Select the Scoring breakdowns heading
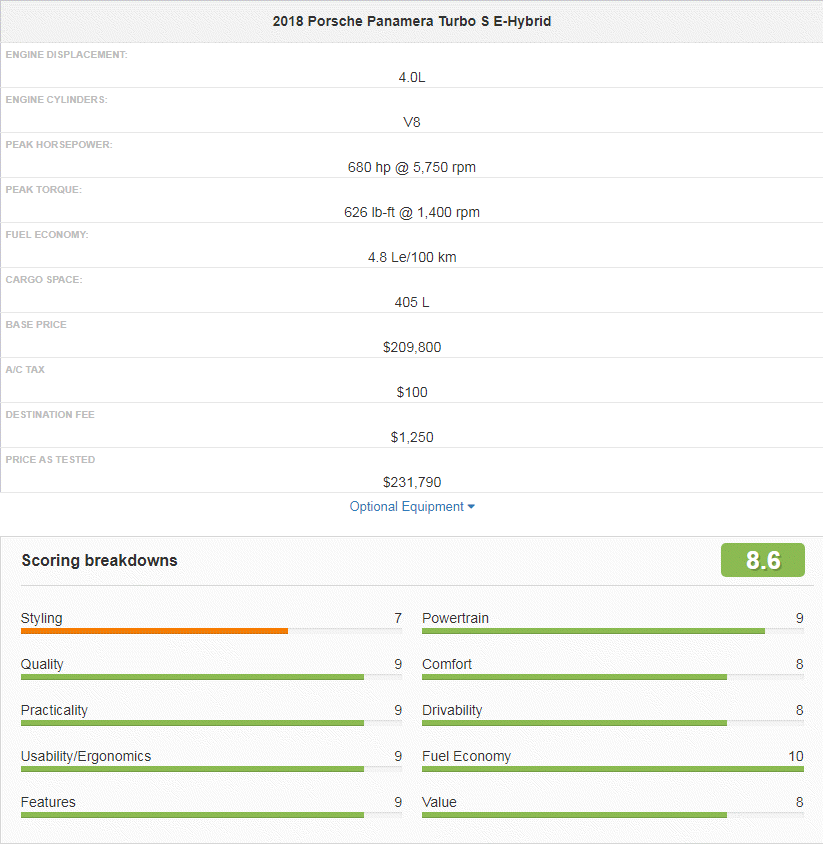 click(99, 561)
